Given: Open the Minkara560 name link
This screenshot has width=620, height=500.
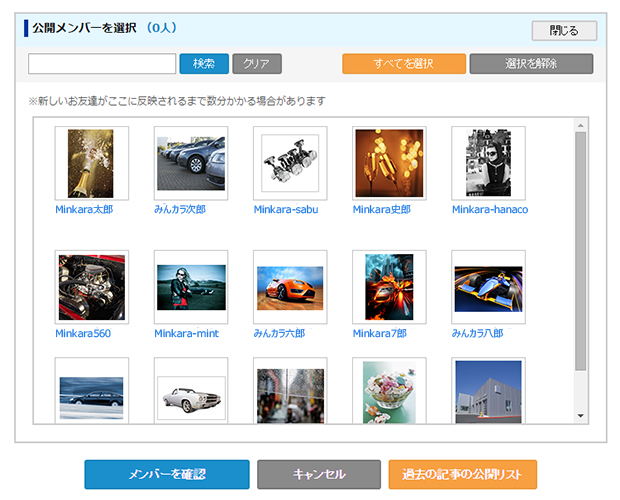Looking at the screenshot, I should click(x=83, y=334).
